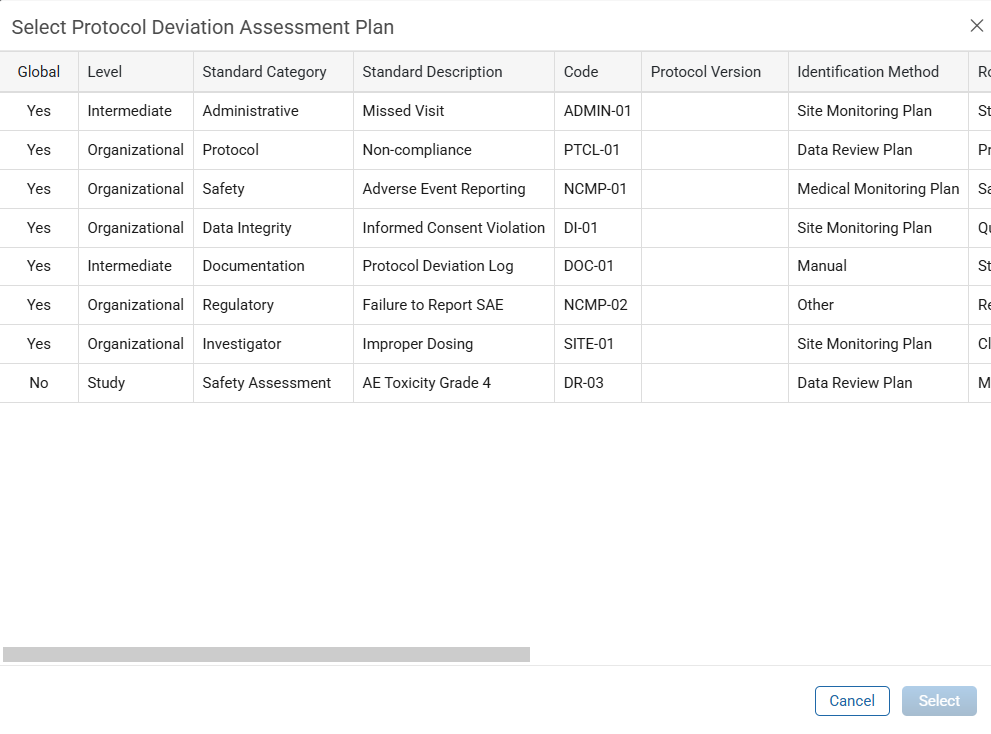
Task: Click the DOC-01 code cell
Action: point(598,266)
